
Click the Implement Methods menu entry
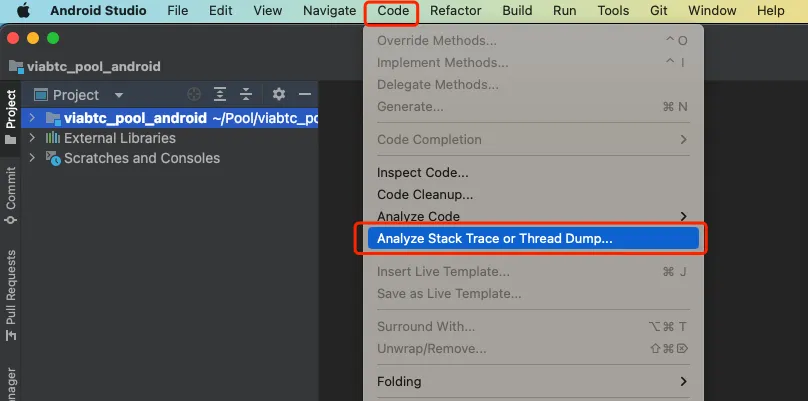[533, 63]
